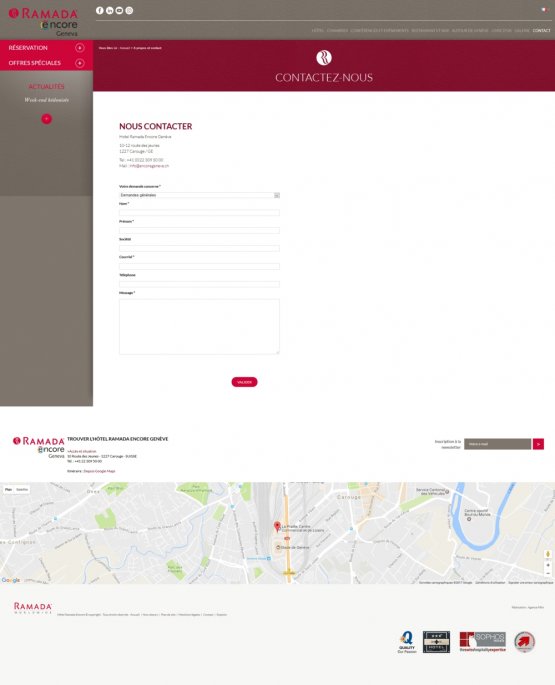Click the Message text area

[x=199, y=326]
